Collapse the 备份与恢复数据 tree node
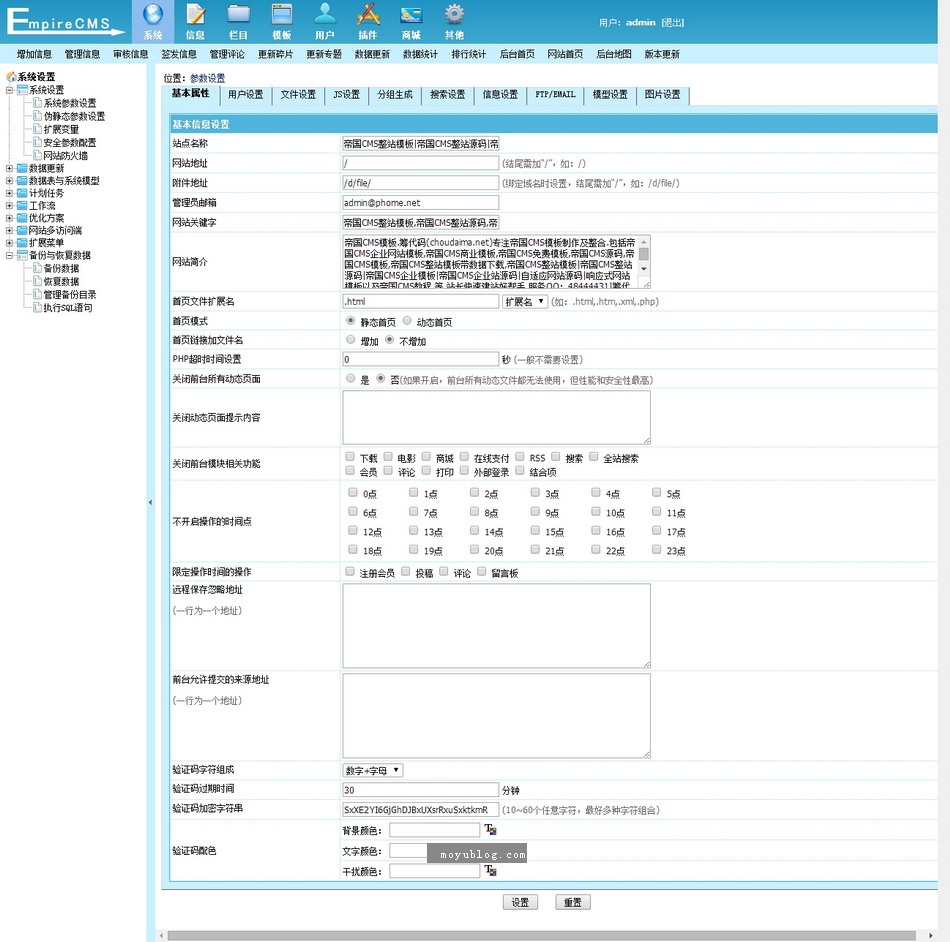Viewport: 950px width, 942px height. click(x=9, y=256)
